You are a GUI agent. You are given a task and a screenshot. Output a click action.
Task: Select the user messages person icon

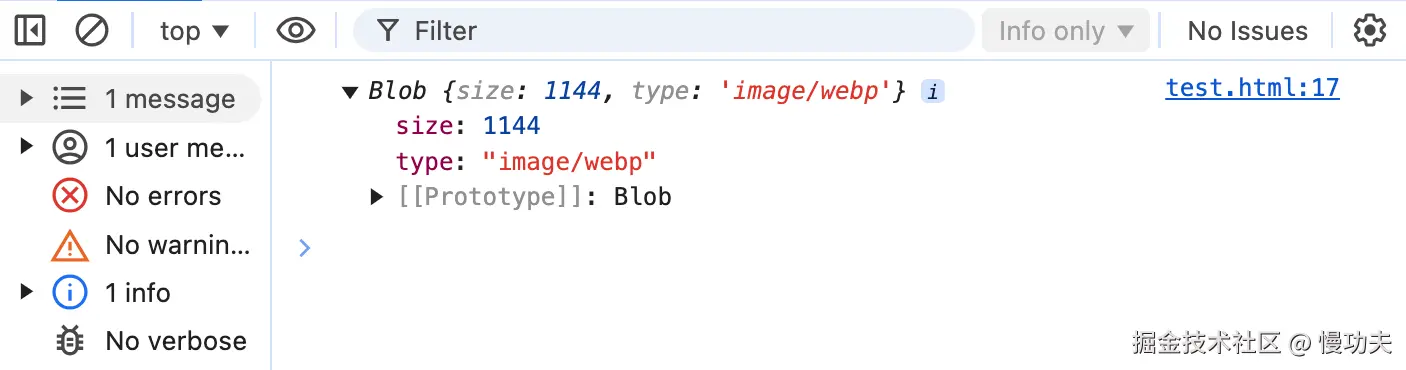69,148
